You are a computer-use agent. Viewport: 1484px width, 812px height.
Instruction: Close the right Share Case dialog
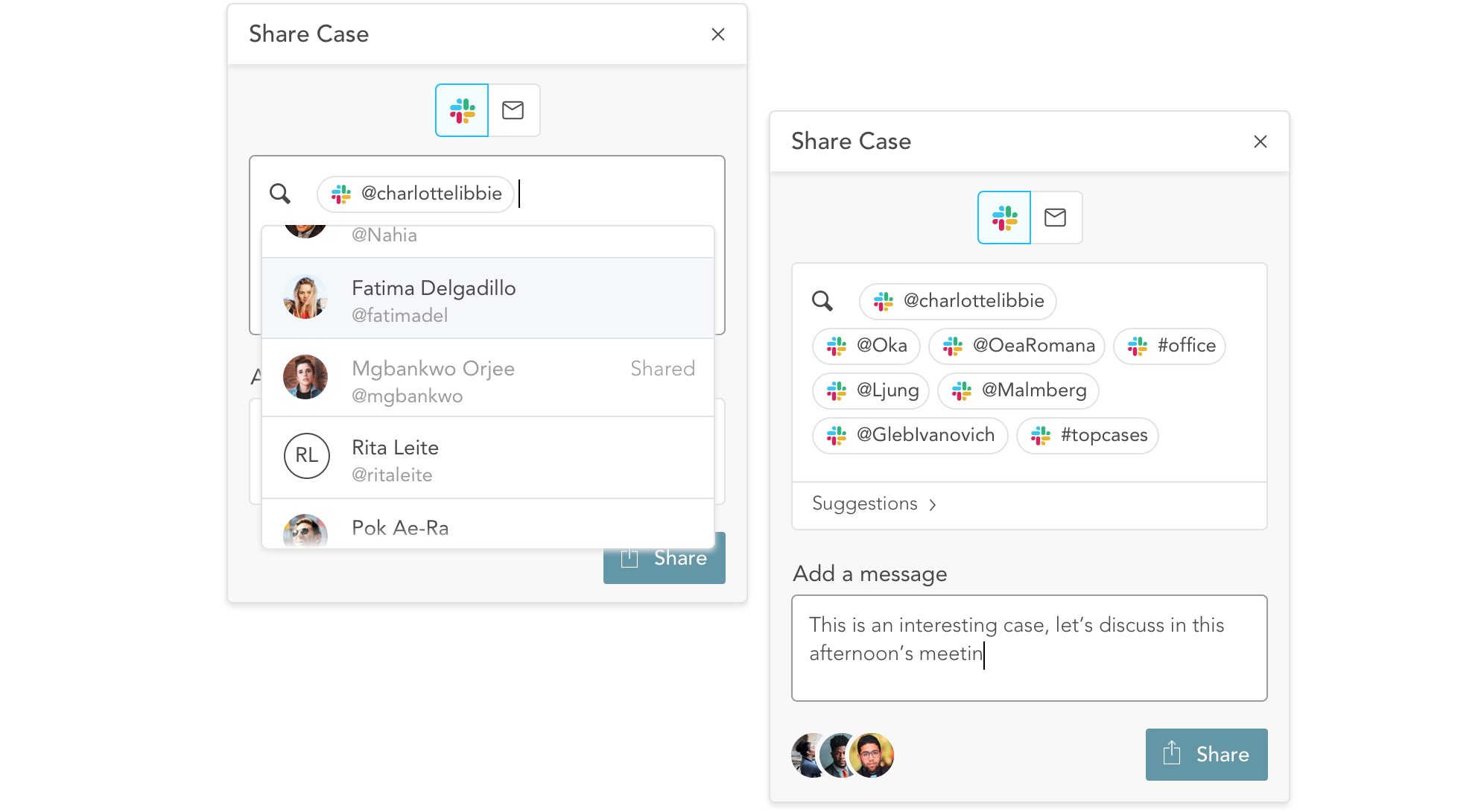(x=1261, y=142)
